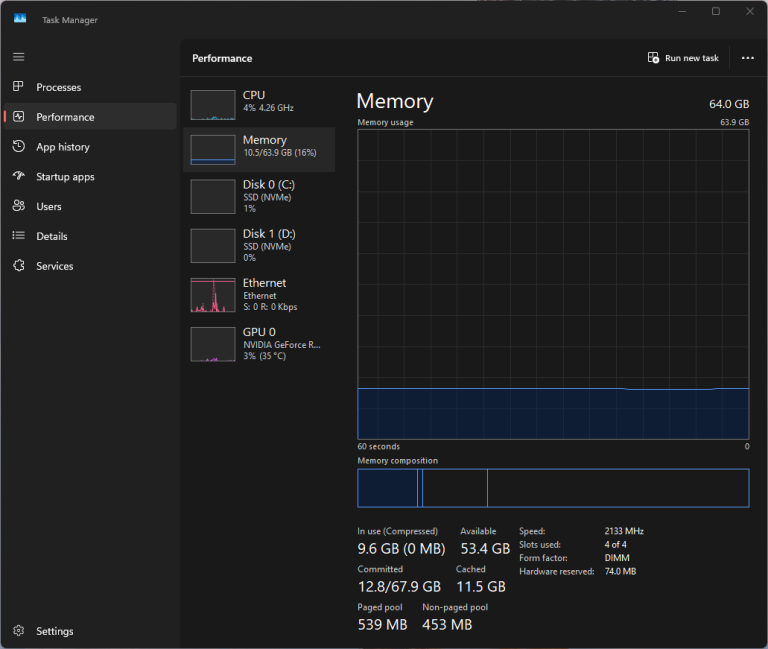The height and width of the screenshot is (649, 768).
Task: Select the Users icon in sidebar
Action: tap(18, 206)
